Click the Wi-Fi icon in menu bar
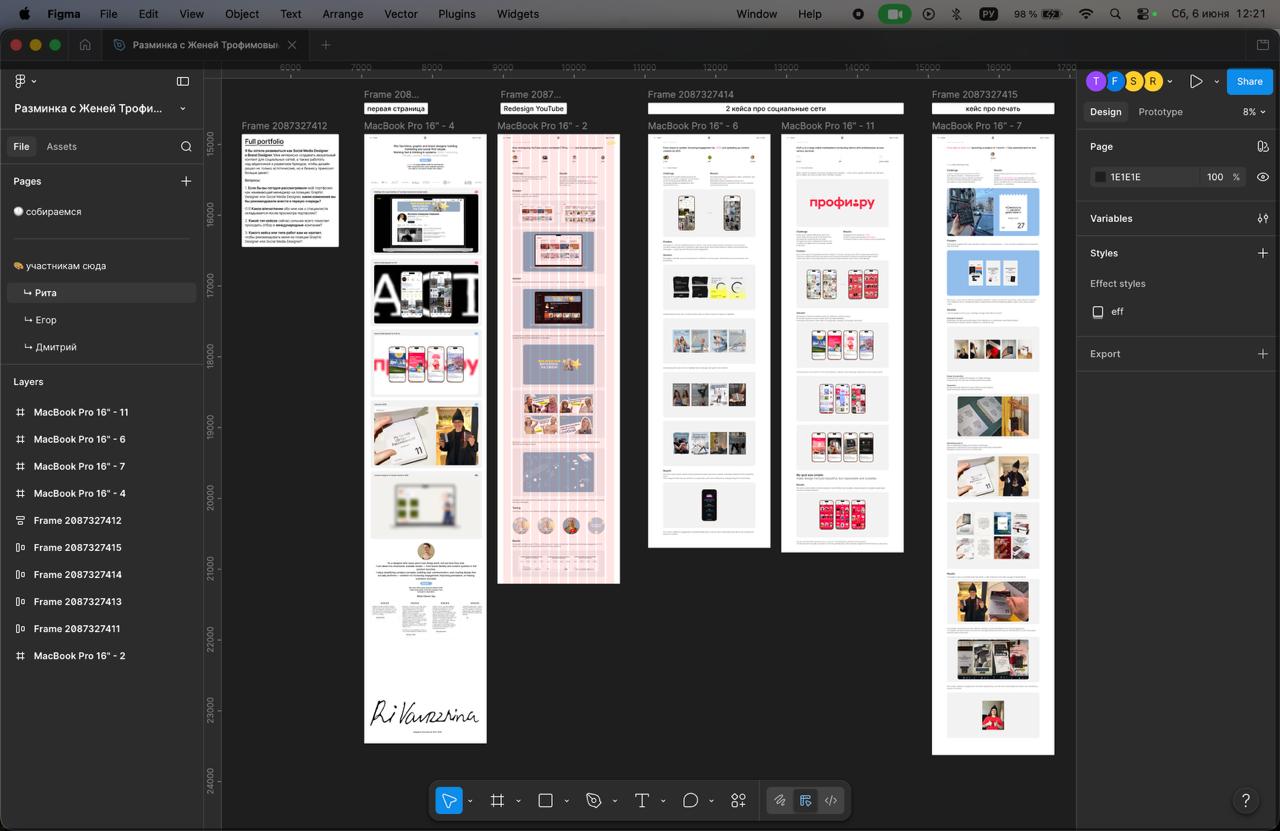This screenshot has height=831, width=1280. click(1086, 14)
